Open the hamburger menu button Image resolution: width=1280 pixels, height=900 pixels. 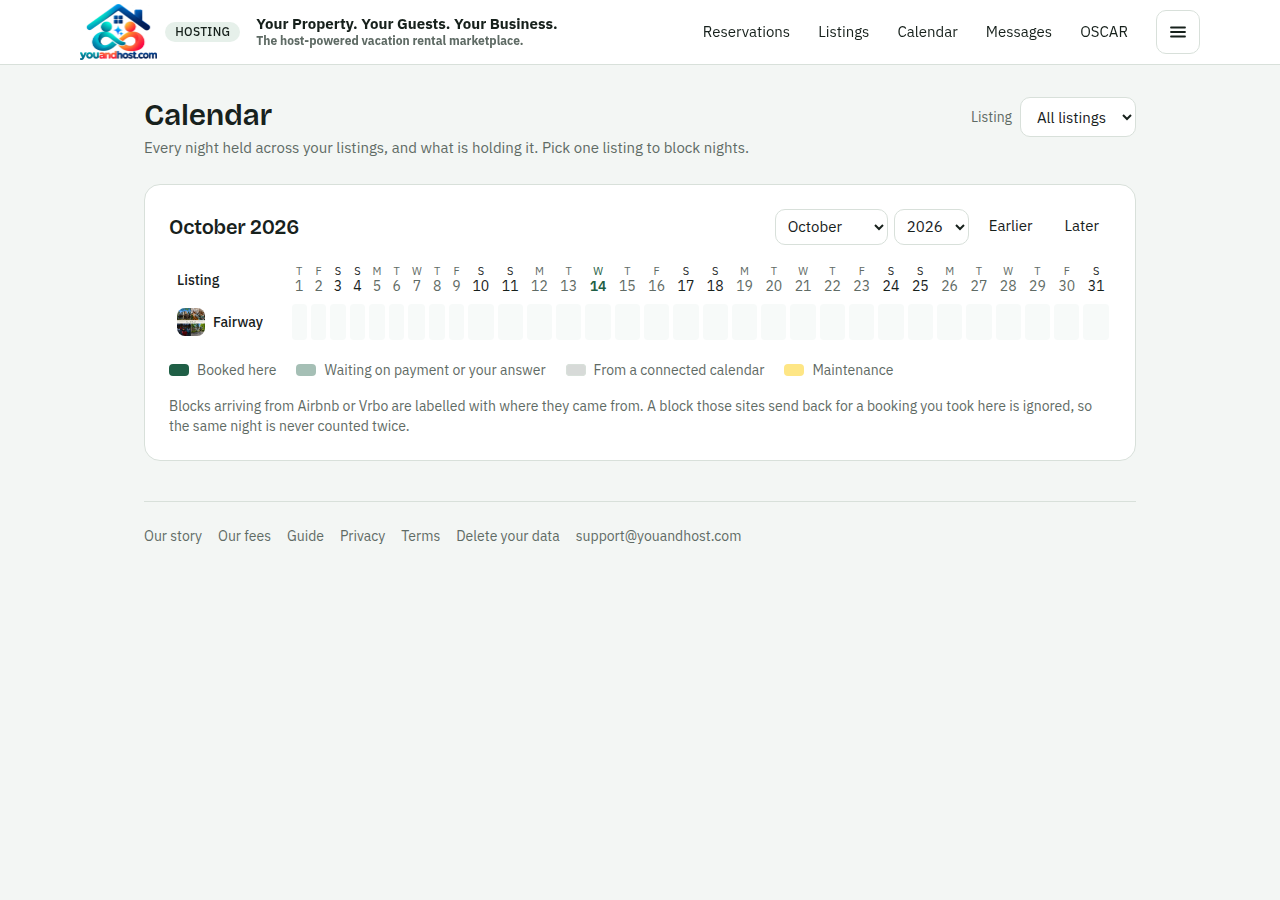coord(1178,32)
